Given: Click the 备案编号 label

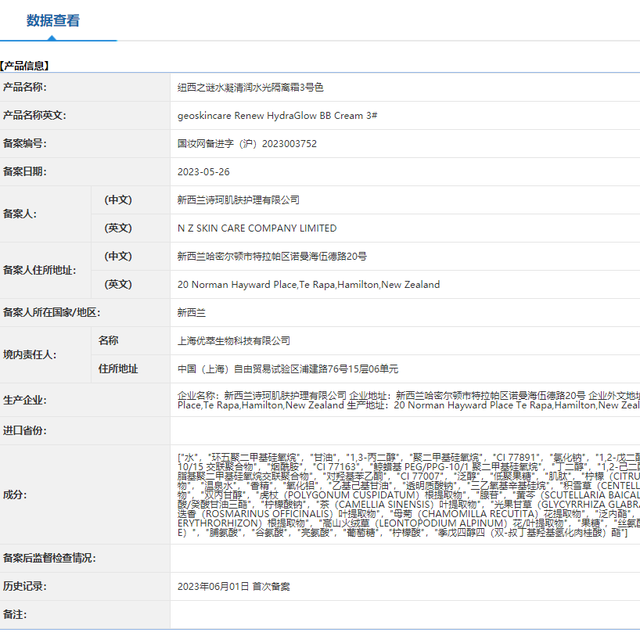Looking at the screenshot, I should tap(24, 144).
